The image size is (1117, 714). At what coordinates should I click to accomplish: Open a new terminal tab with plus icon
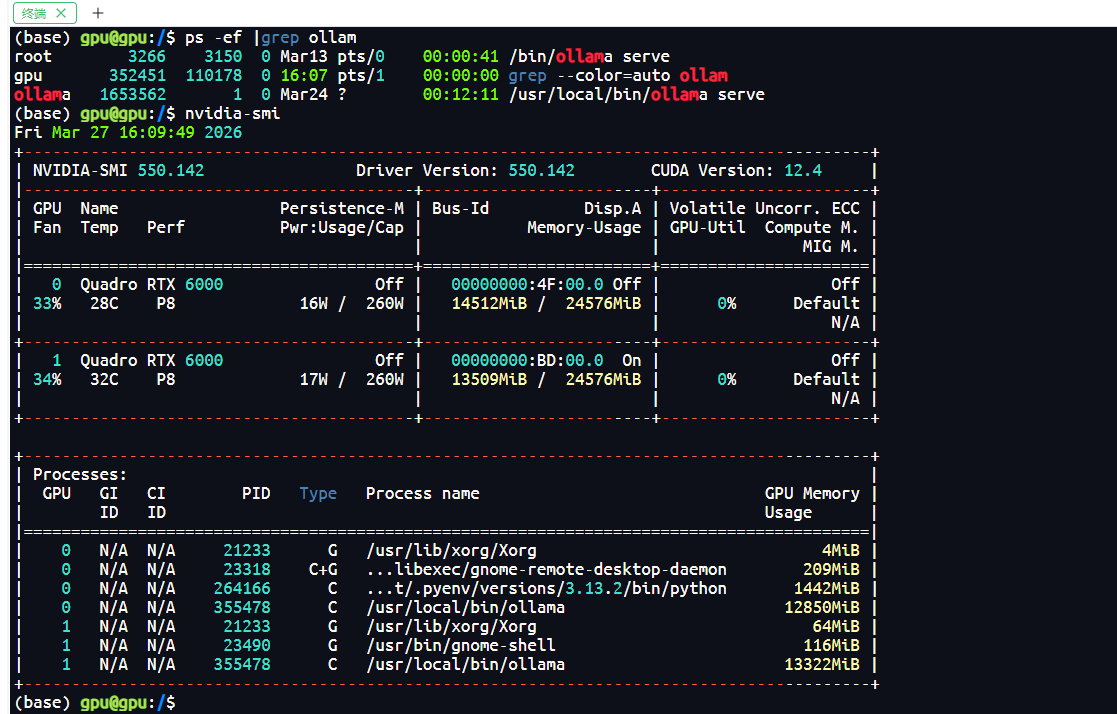point(98,13)
